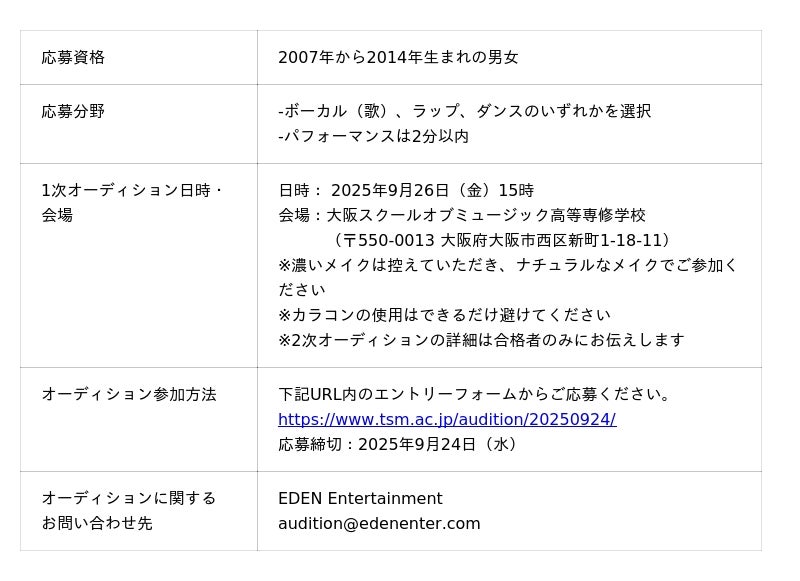Click the date line 2025年9月26日（金）15時
The height and width of the screenshot is (581, 800).
[406, 191]
